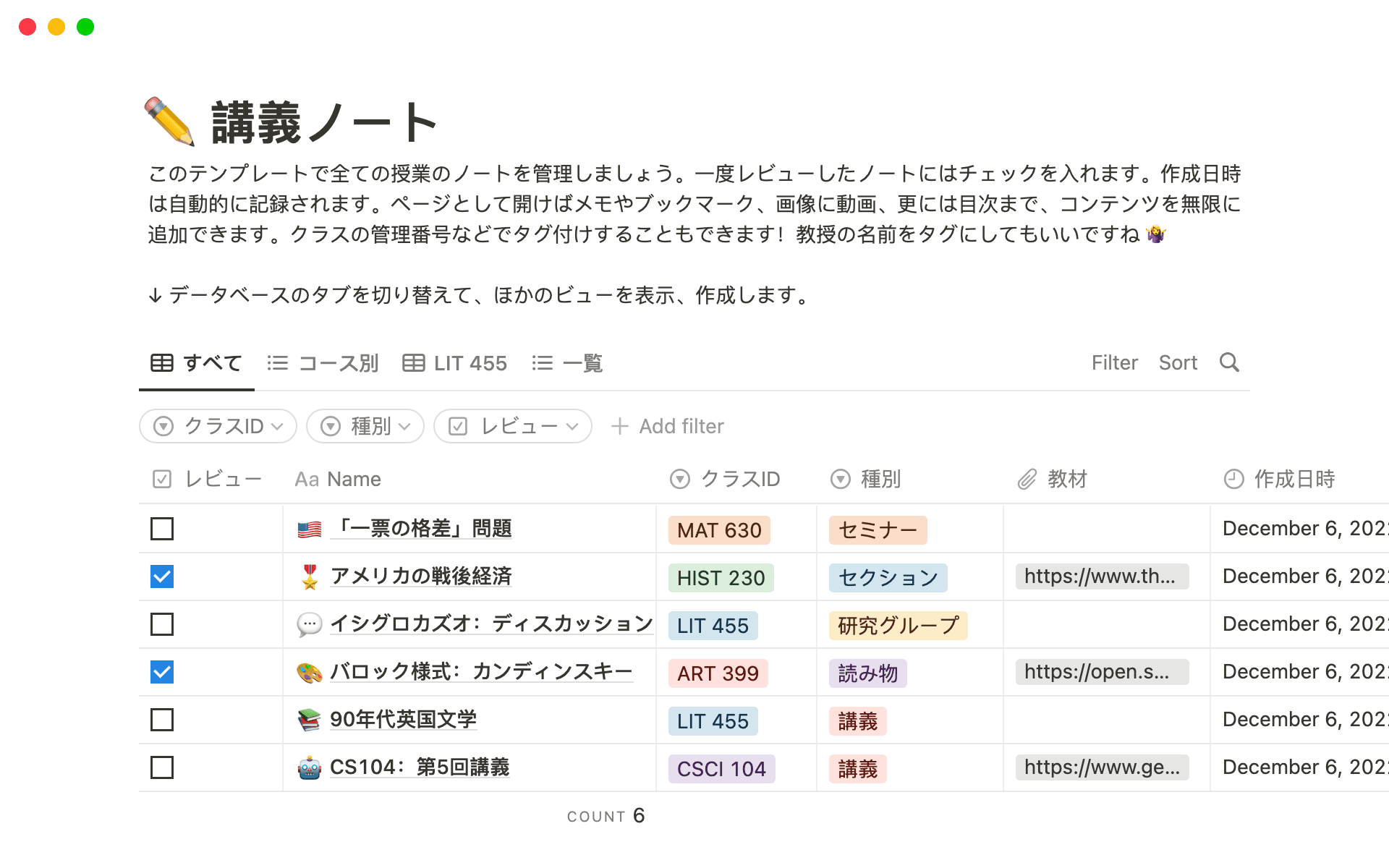The image size is (1389, 868).
Task: Open the クラスID filter dropdown
Action: 217,426
